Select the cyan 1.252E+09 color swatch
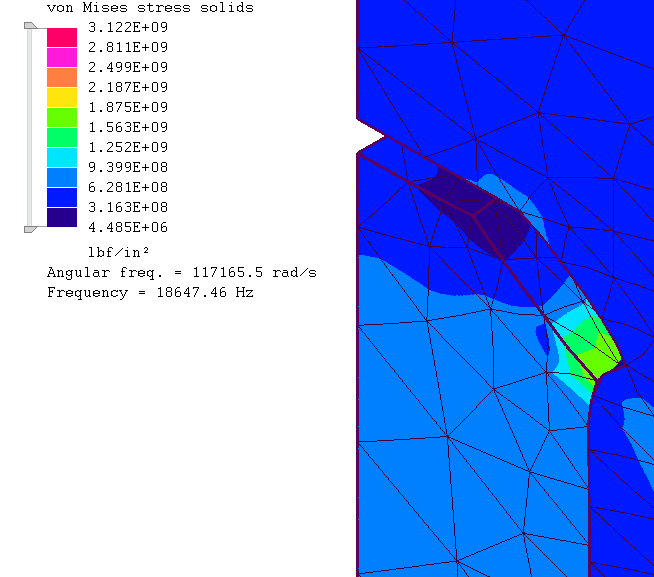The height and width of the screenshot is (577, 654). pos(62,157)
